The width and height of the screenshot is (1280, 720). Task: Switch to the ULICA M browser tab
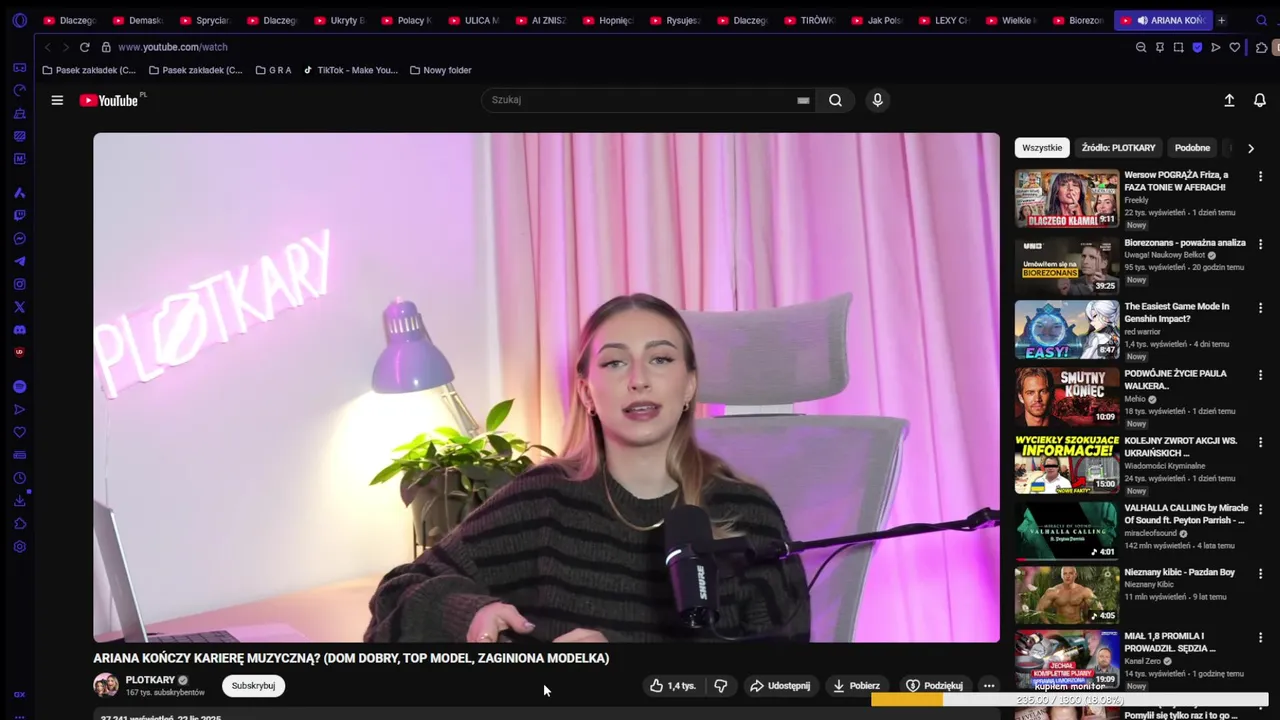(x=474, y=20)
